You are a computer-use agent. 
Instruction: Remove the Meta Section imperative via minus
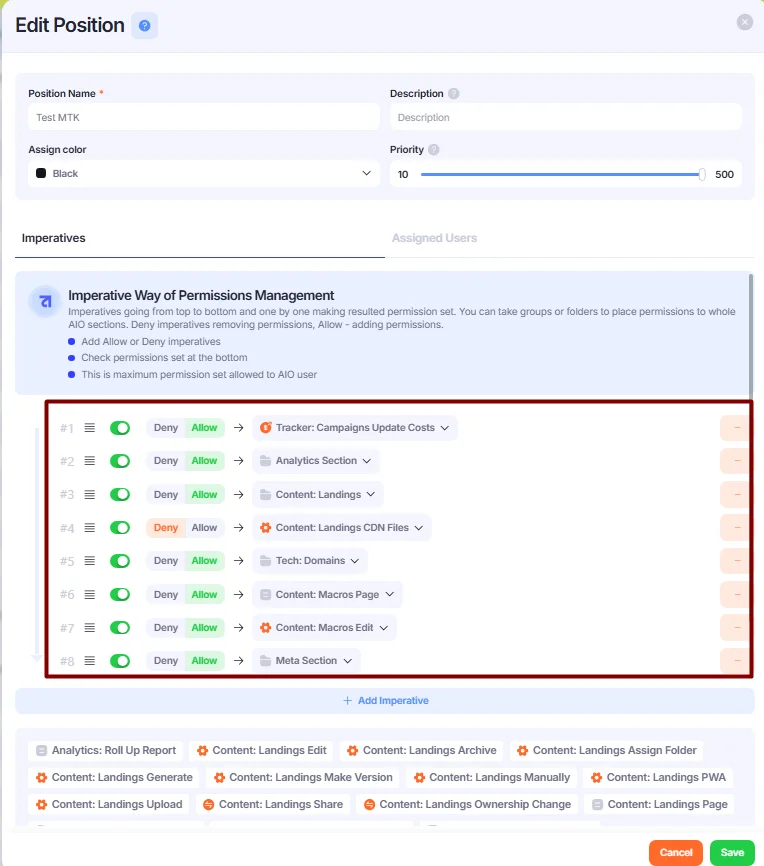(x=736, y=661)
